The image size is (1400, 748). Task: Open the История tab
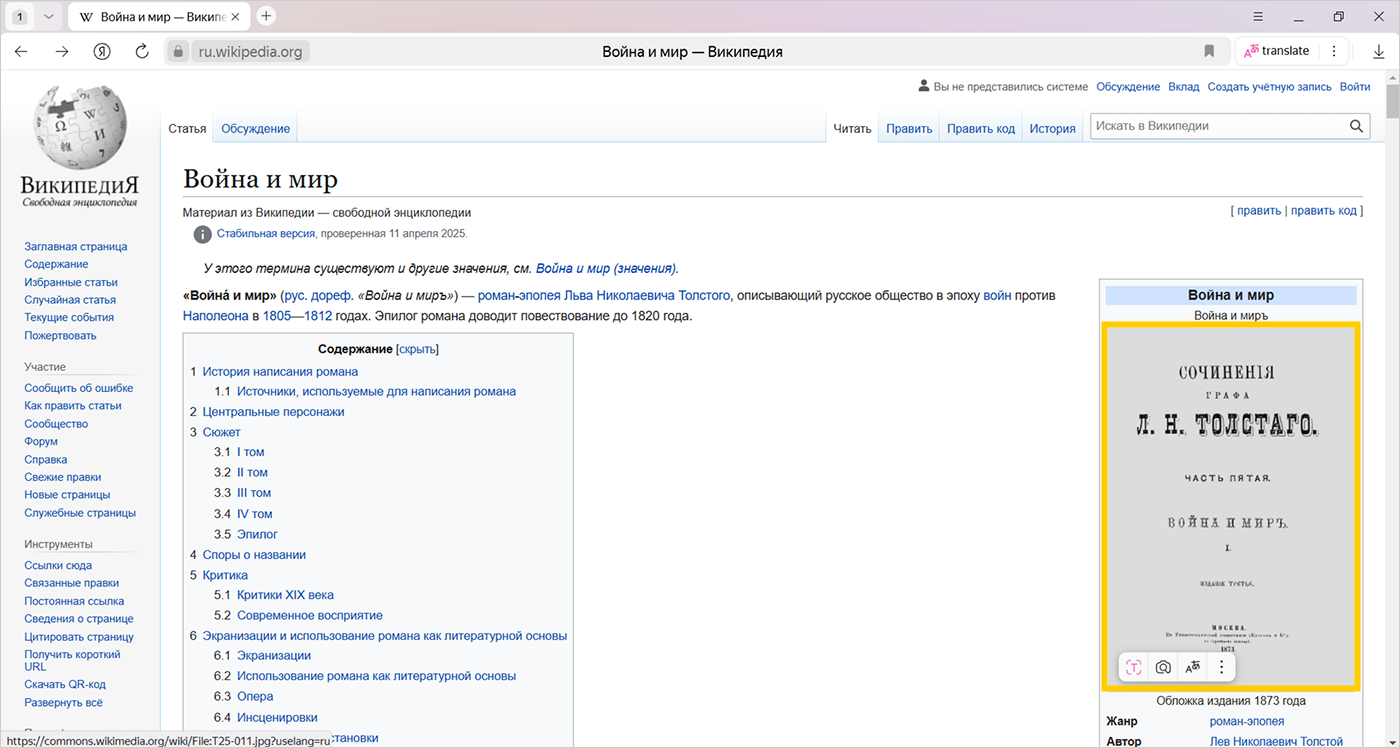pyautogui.click(x=1052, y=128)
